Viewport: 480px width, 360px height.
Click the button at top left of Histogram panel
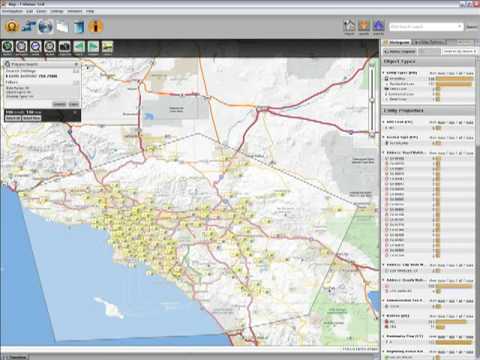point(399,52)
